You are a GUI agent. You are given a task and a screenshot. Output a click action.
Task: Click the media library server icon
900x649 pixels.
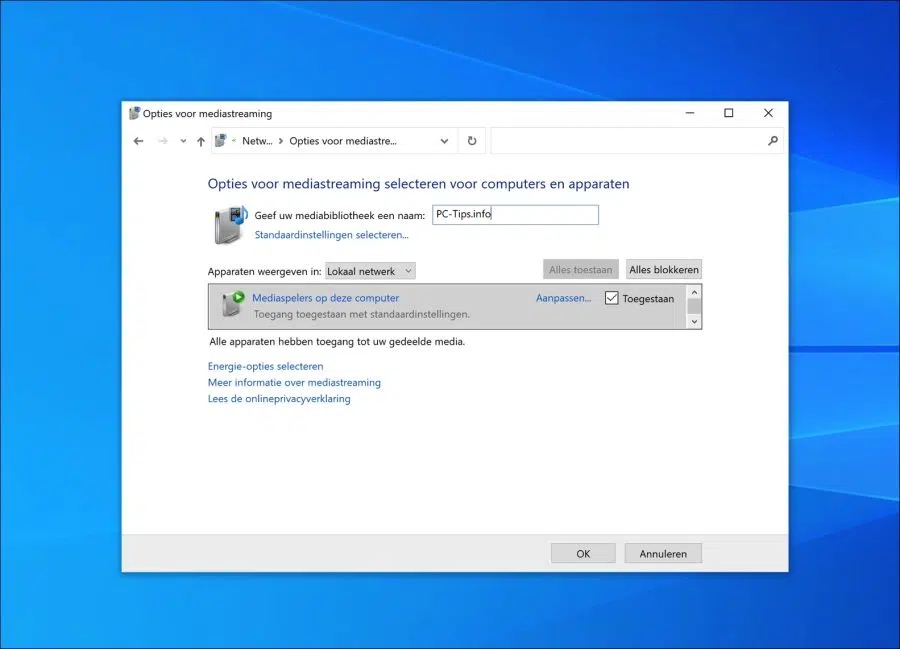point(230,225)
